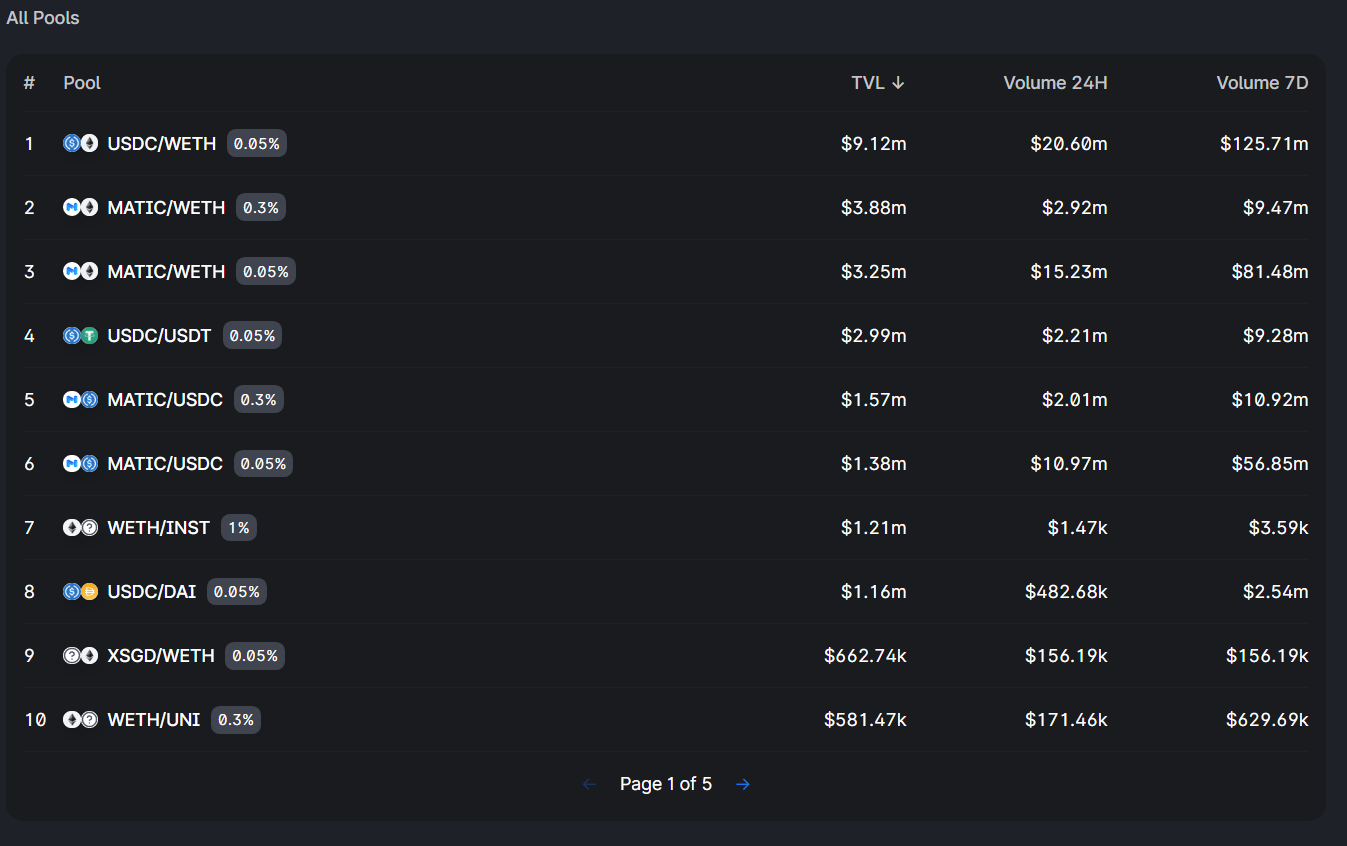This screenshot has height=846, width=1347.
Task: Click TVL value $1.21m
Action: (x=873, y=527)
